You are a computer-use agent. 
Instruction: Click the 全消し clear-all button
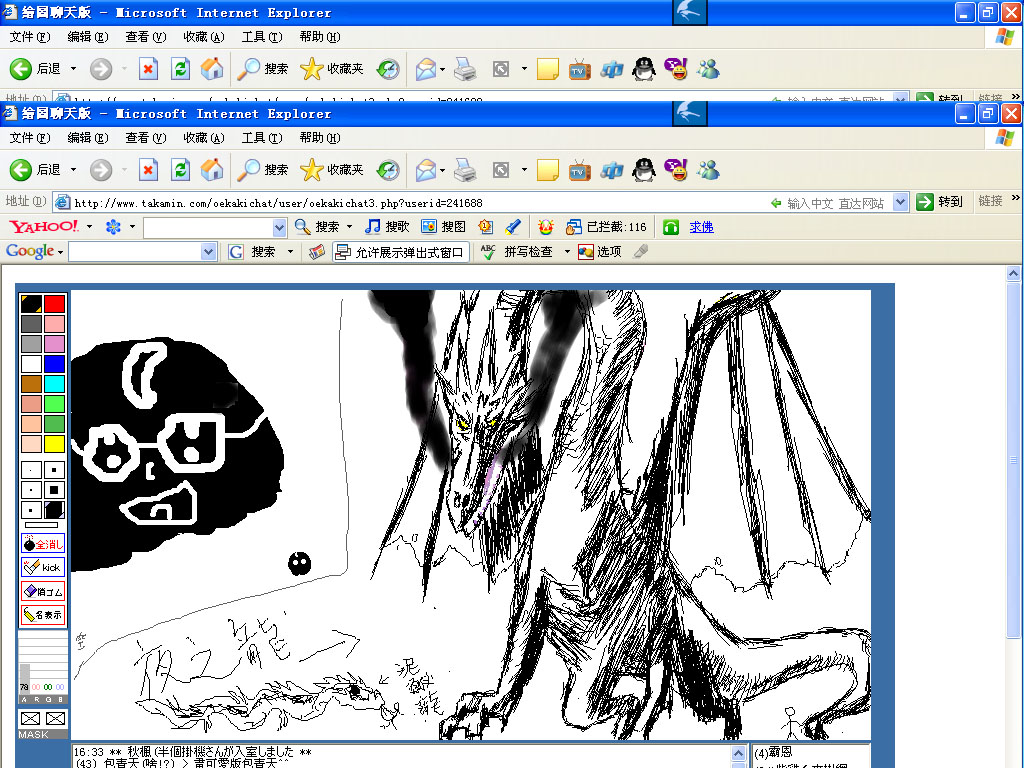(x=43, y=544)
